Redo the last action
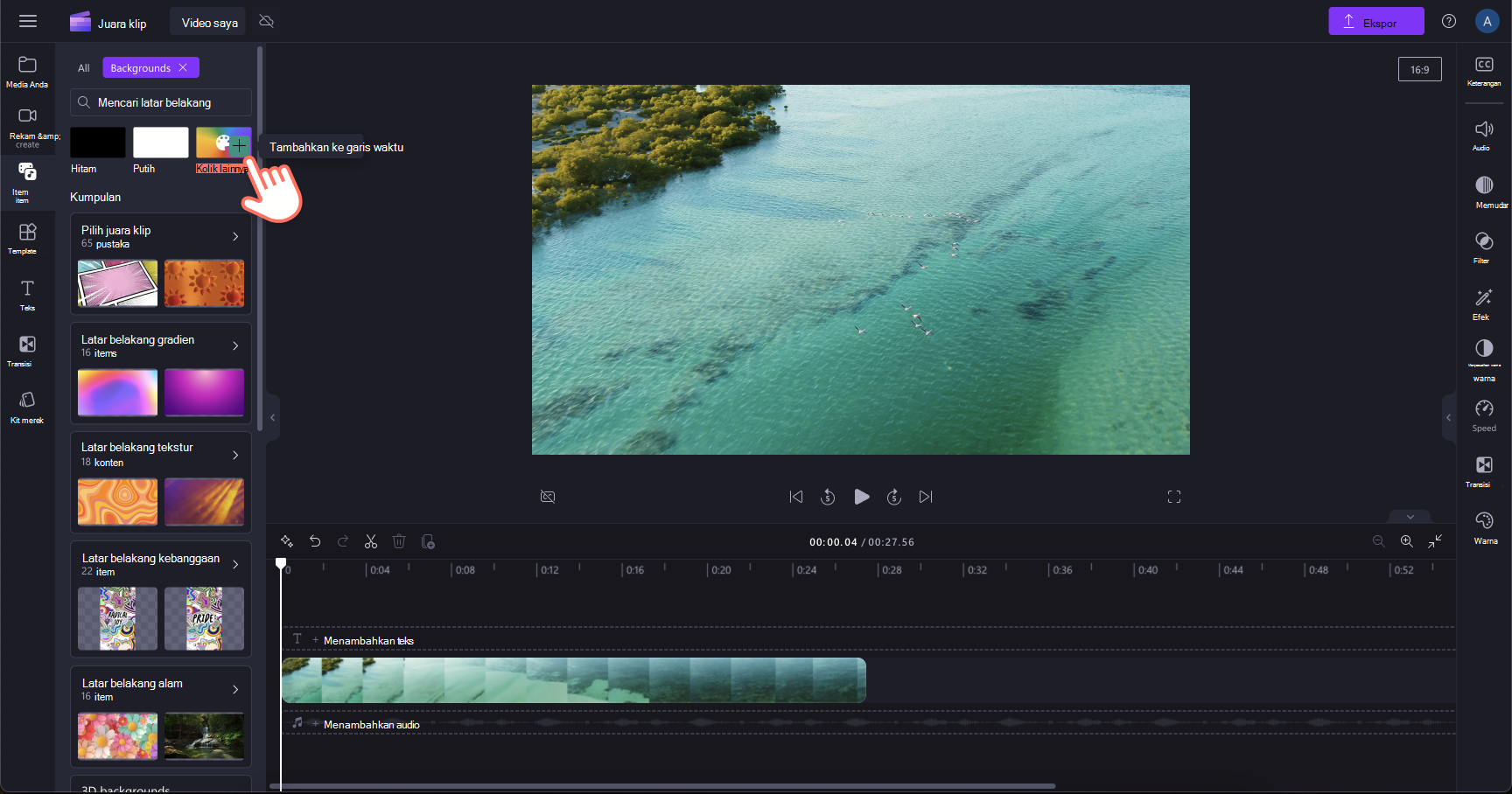The image size is (1512, 794). [343, 541]
